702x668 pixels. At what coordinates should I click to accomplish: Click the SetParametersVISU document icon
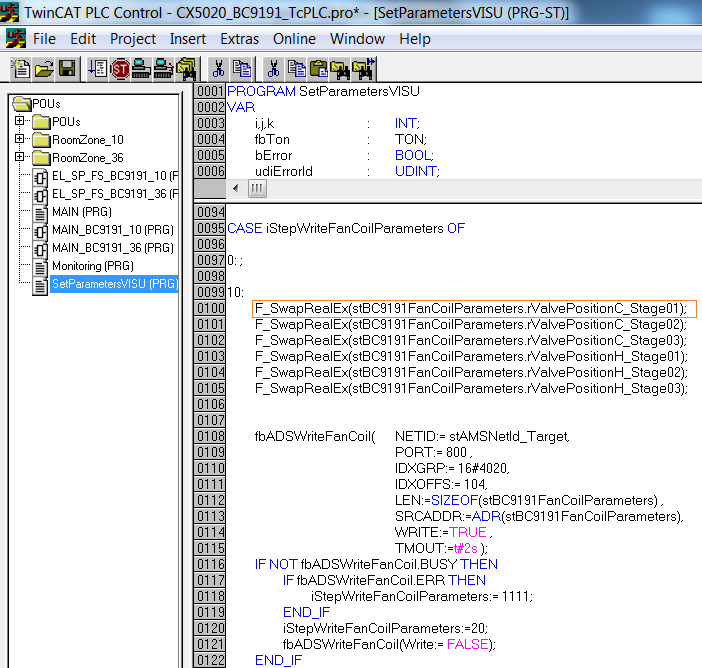click(40, 285)
